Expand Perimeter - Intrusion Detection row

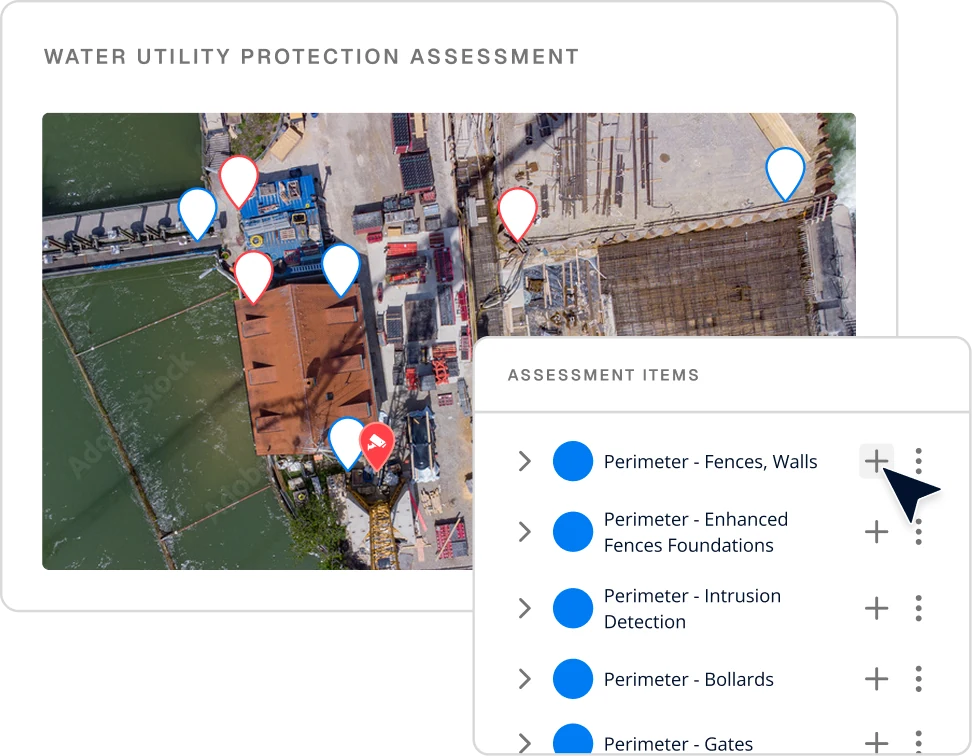[x=525, y=609]
